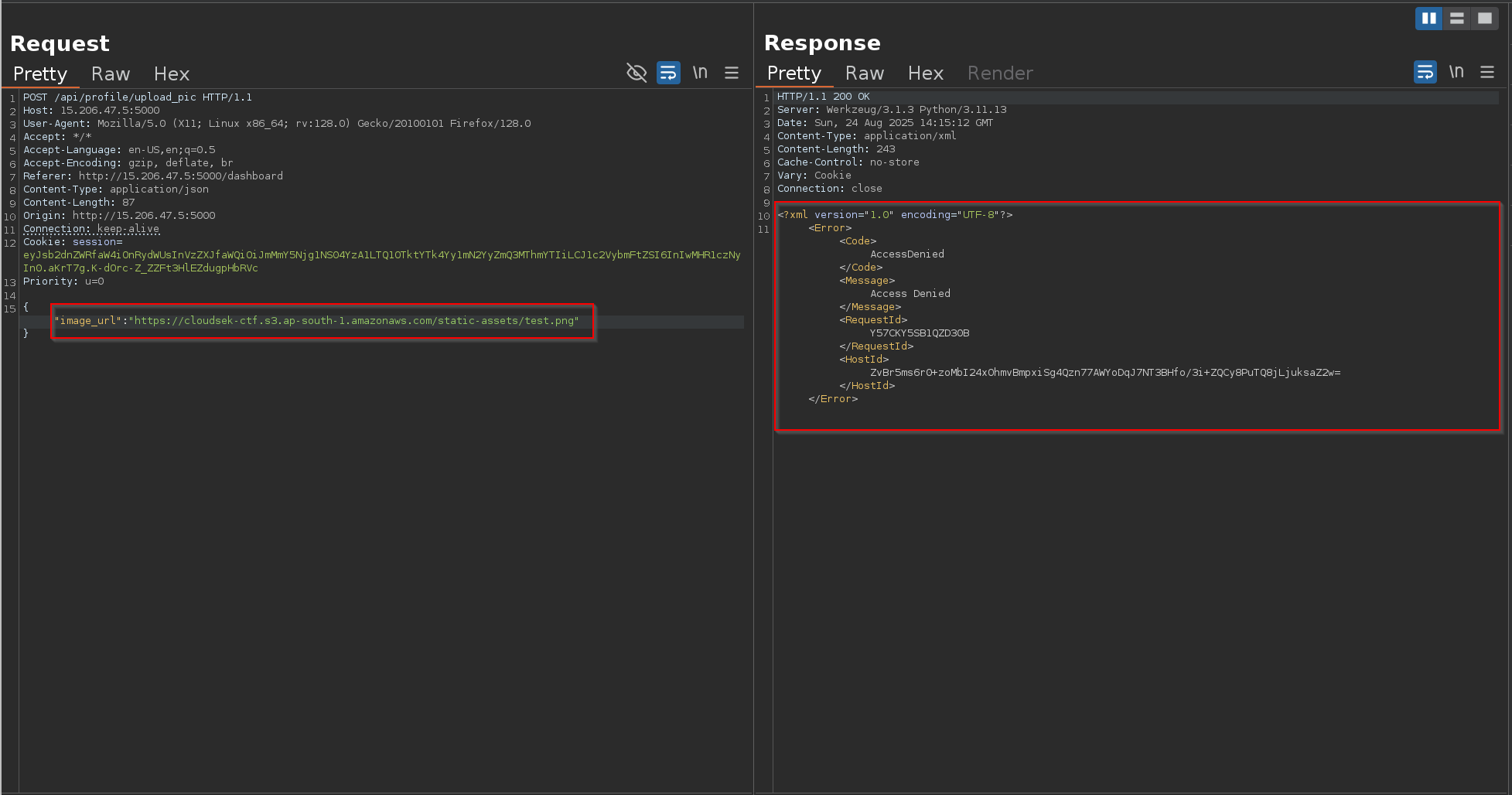The image size is (1512, 795).
Task: Select top-bottom stacked layout icon
Action: (1456, 18)
